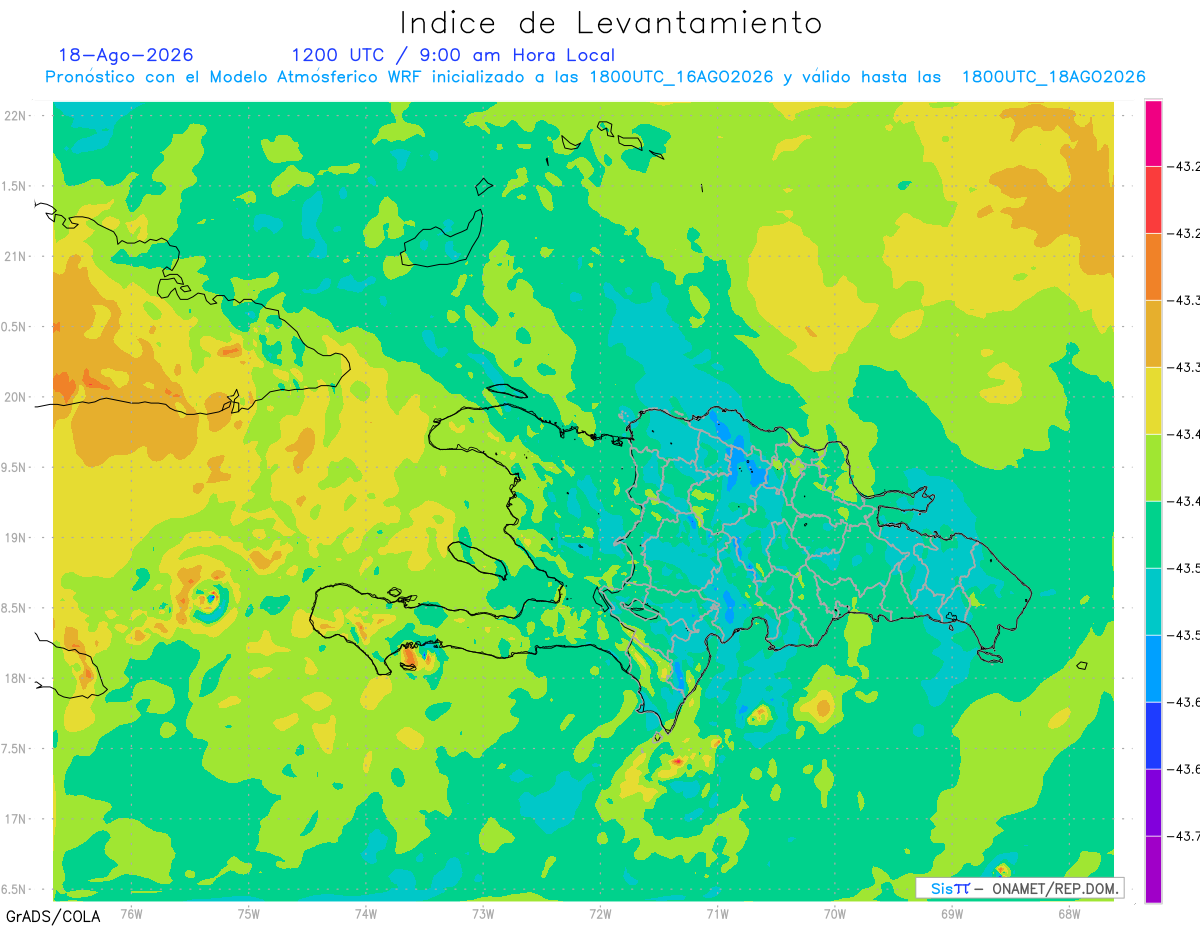The height and width of the screenshot is (927, 1200).
Task: Click the teal-cyan swatch in the color bar
Action: coord(1153,602)
